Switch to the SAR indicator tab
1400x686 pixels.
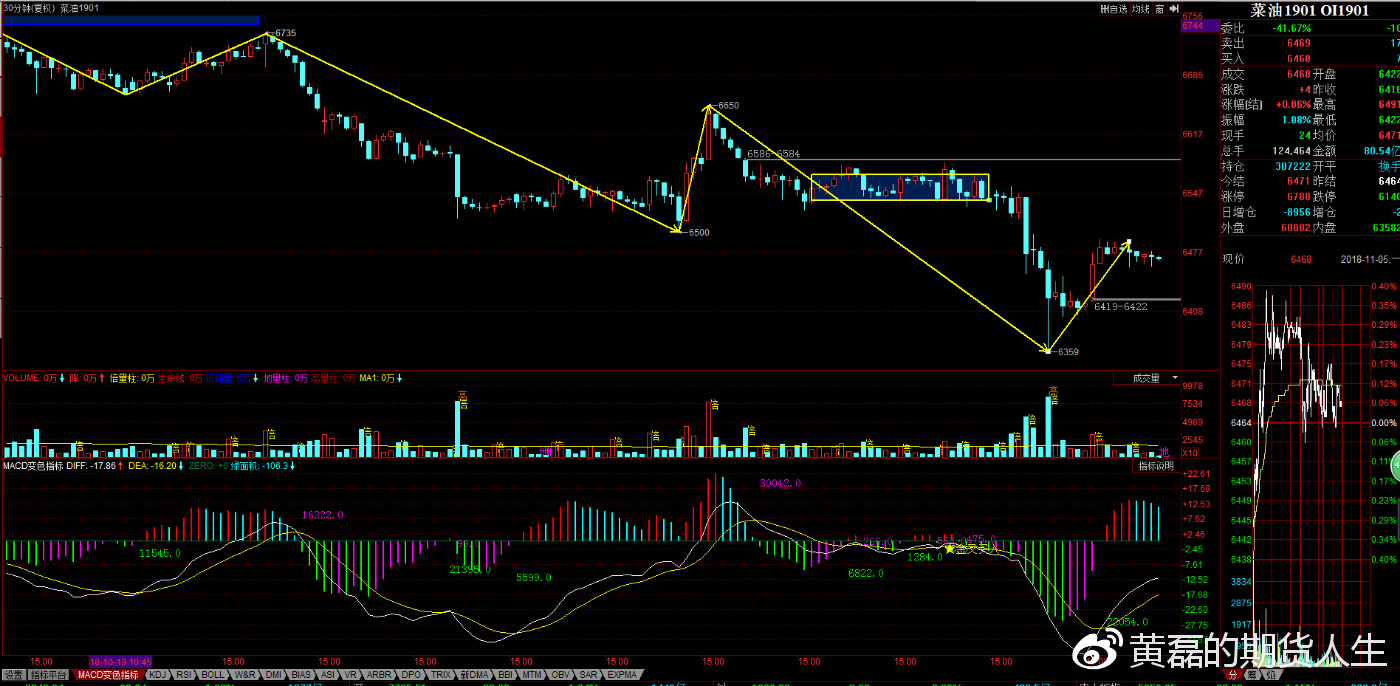coord(588,675)
